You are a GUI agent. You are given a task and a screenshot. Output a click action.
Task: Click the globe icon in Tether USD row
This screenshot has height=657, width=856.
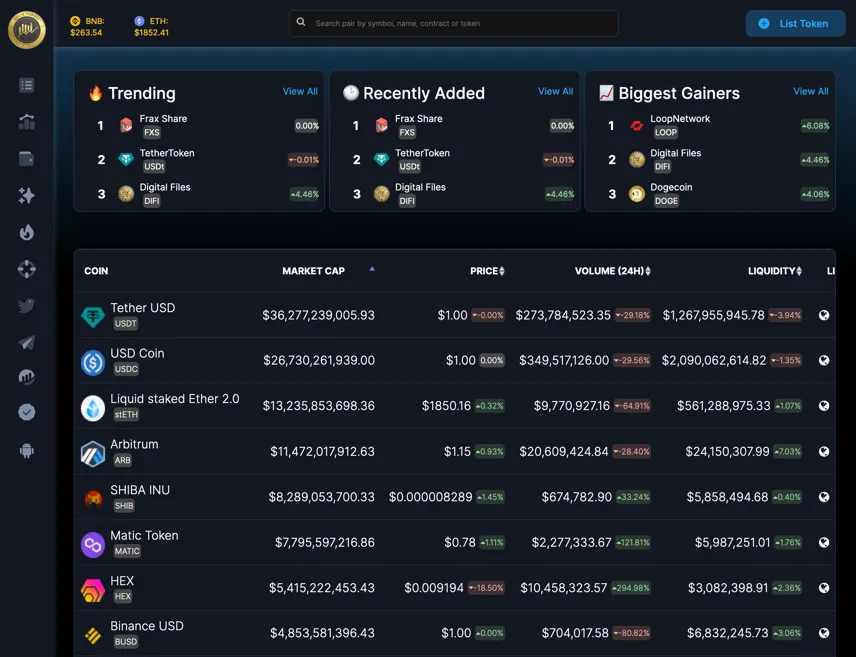point(824,315)
